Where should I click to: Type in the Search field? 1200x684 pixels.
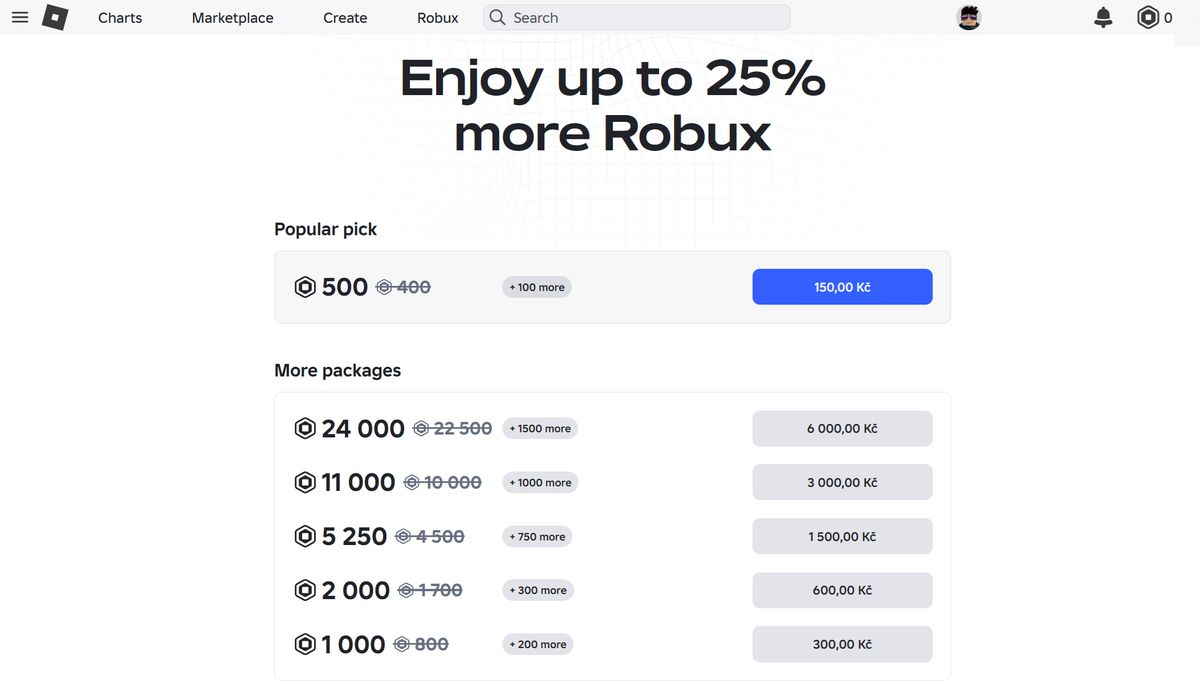tap(645, 18)
